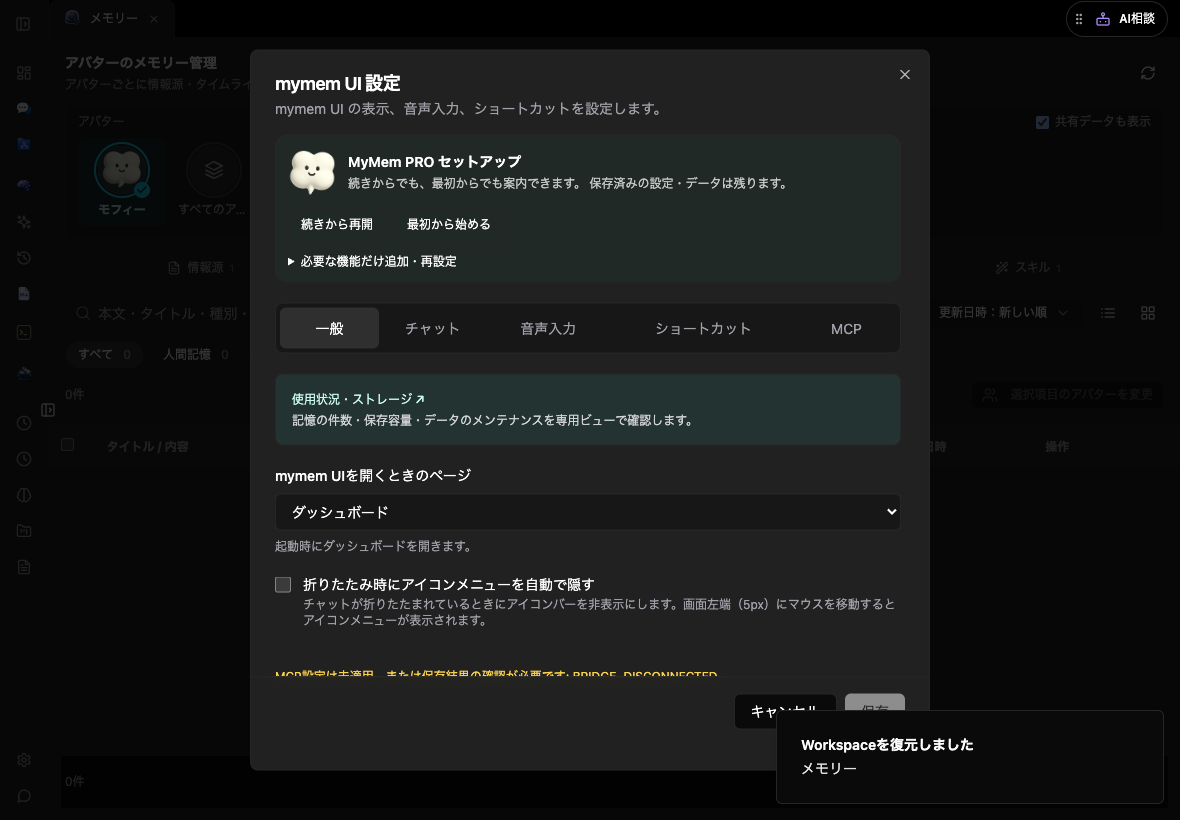Select the すべて filter chip

(104, 354)
